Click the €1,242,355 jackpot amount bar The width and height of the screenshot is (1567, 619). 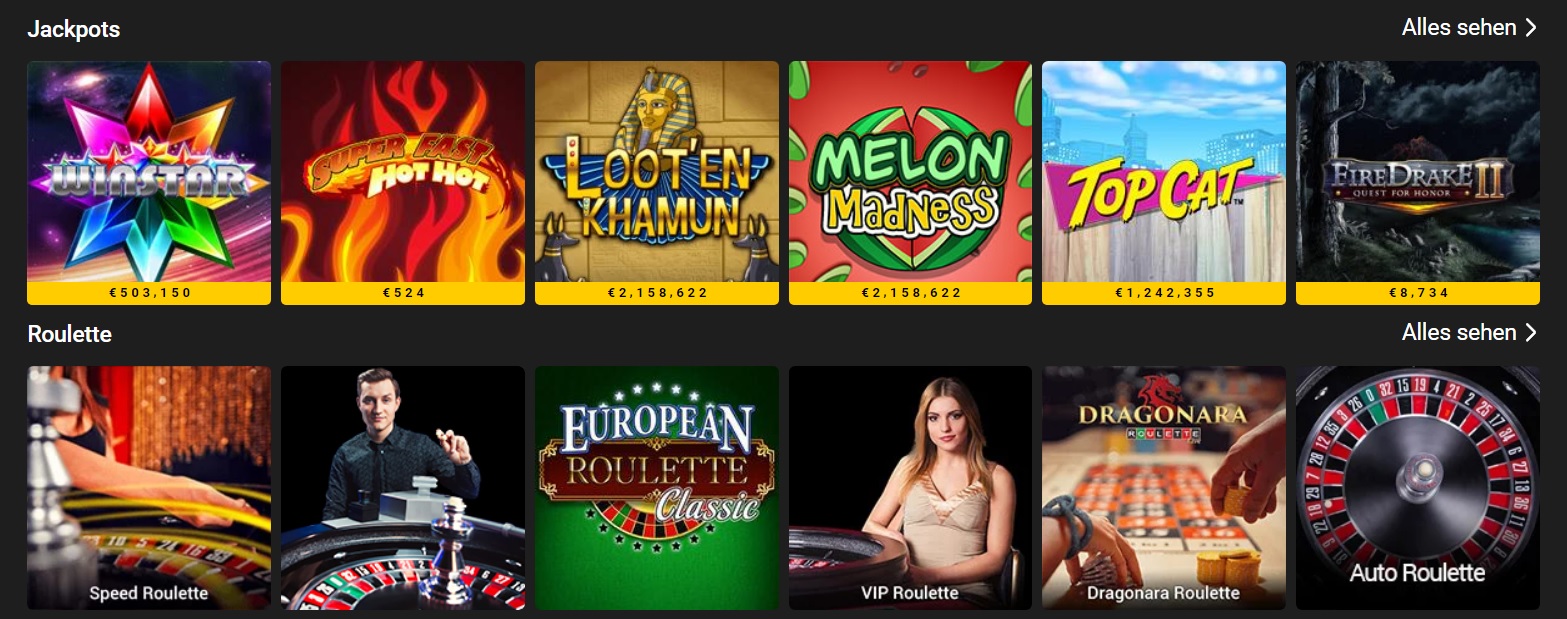[1164, 293]
